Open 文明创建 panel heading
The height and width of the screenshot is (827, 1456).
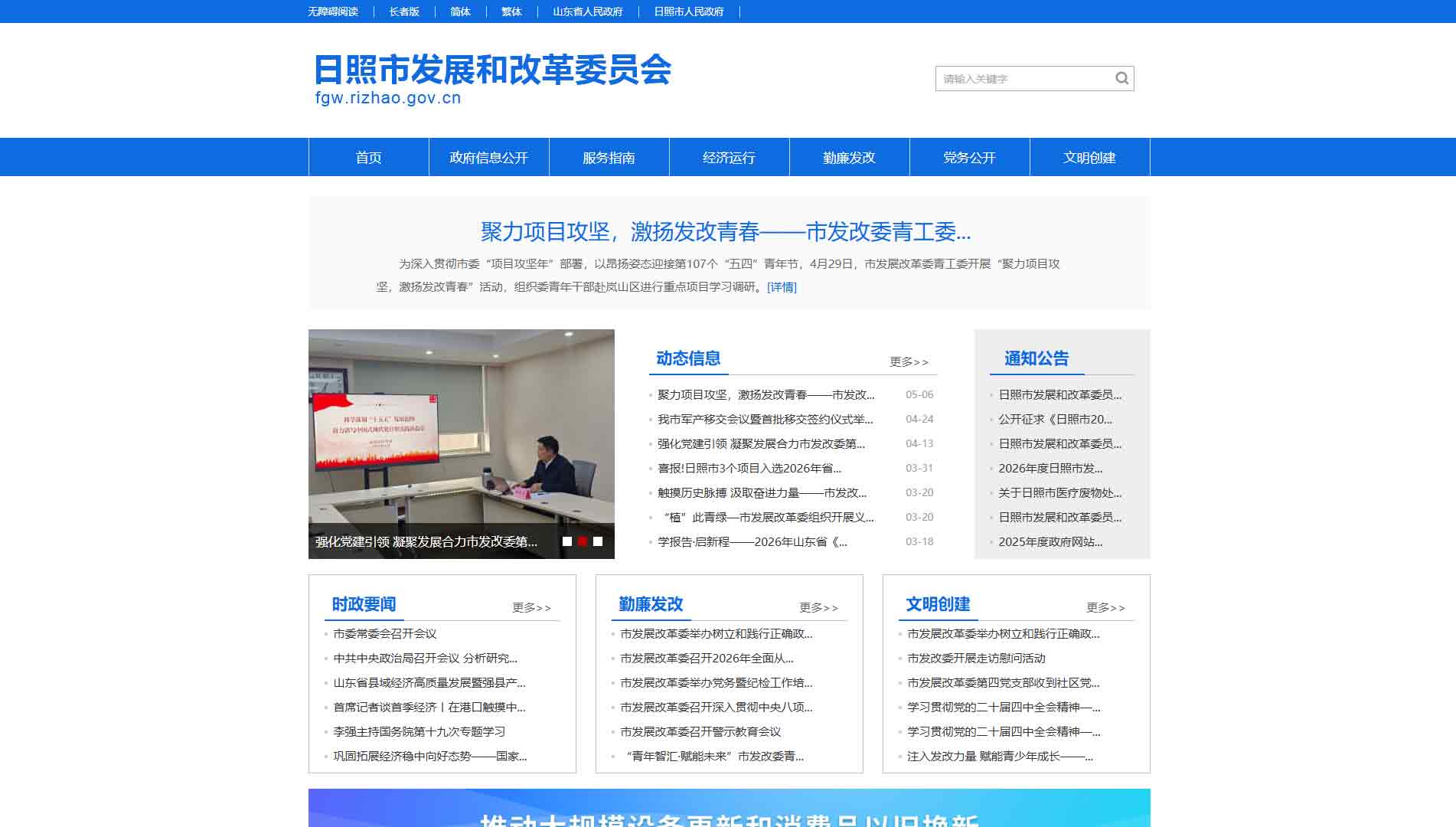pos(938,604)
